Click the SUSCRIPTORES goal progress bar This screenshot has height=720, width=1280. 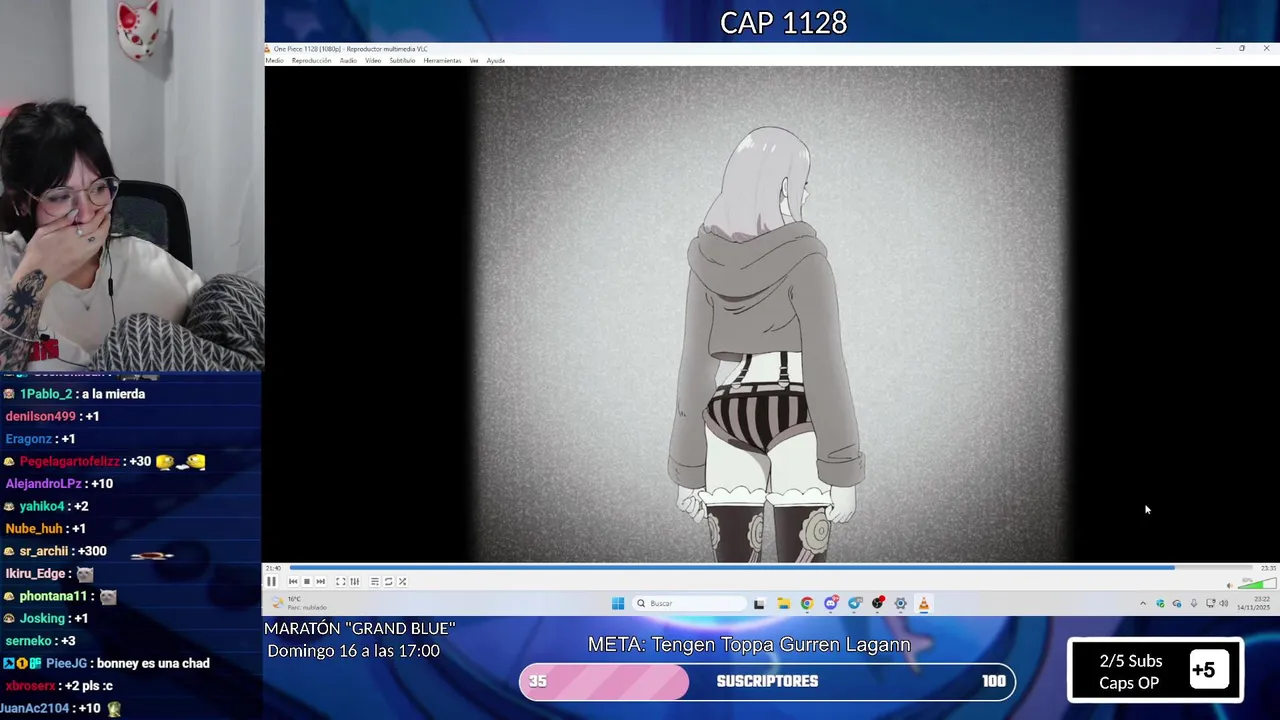767,681
